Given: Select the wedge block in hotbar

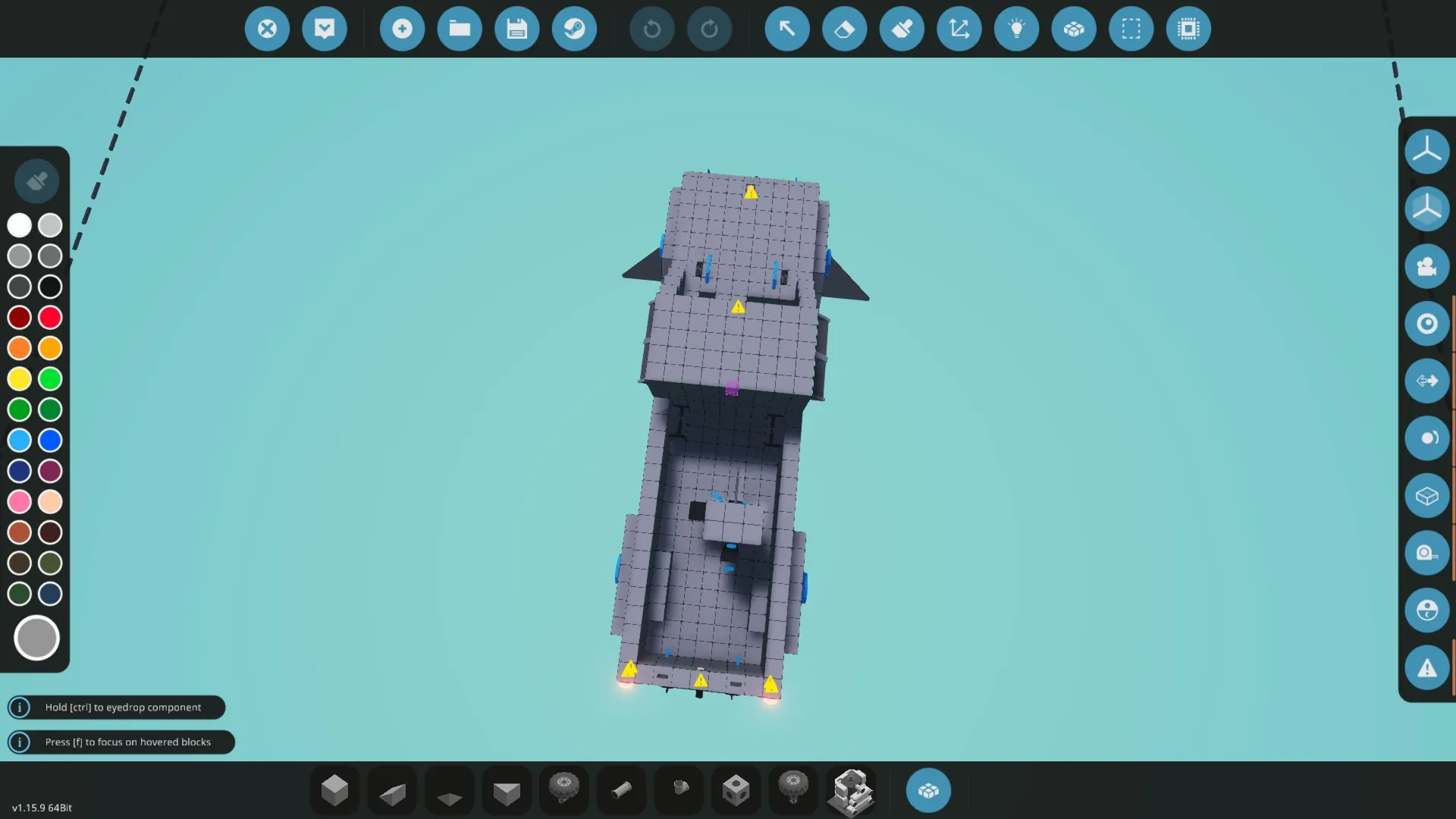Looking at the screenshot, I should pos(392,791).
